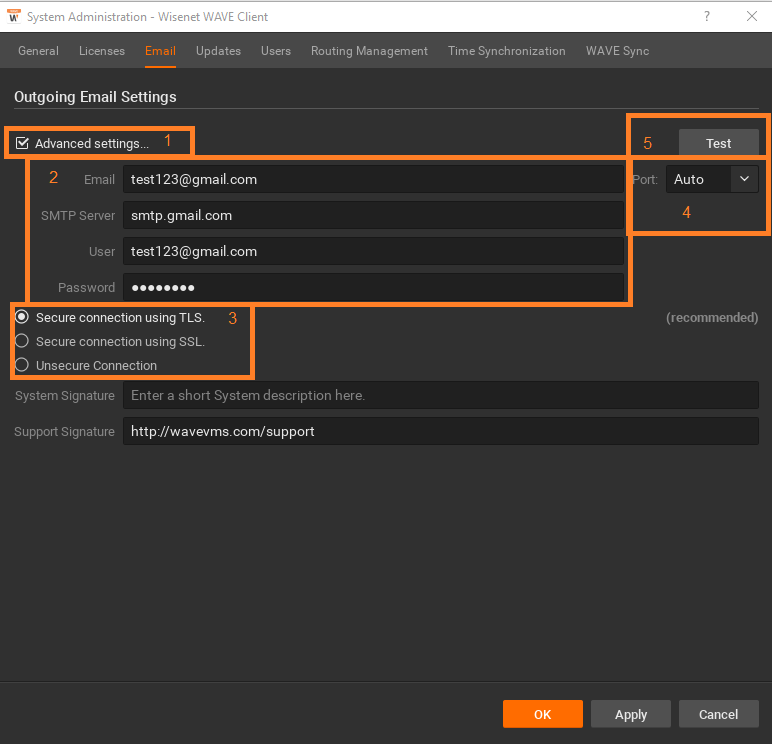Open the Licenses tab
Viewport: 772px width, 744px height.
pyautogui.click(x=102, y=51)
